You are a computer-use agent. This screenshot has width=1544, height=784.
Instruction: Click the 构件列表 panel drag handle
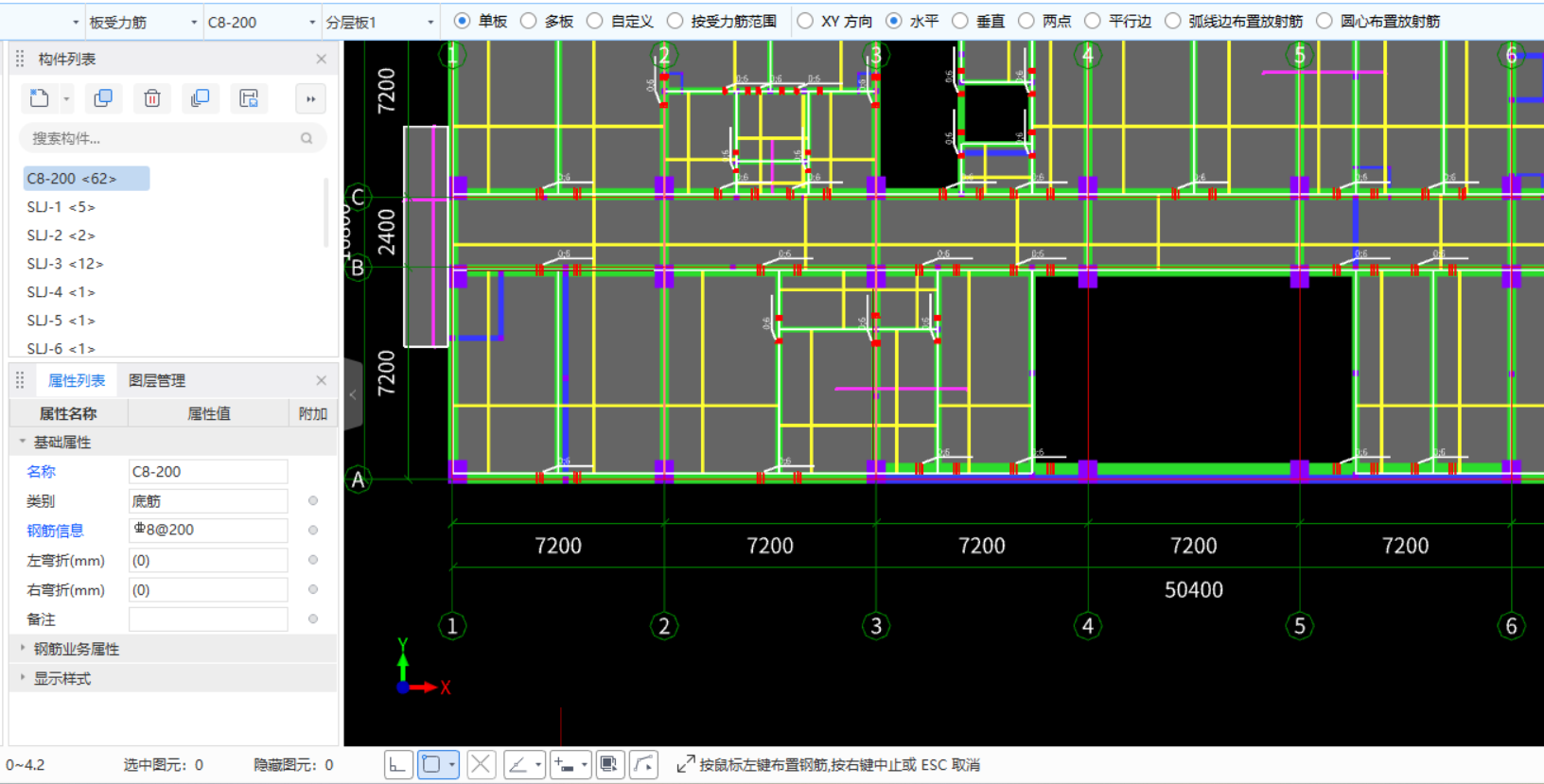click(20, 59)
